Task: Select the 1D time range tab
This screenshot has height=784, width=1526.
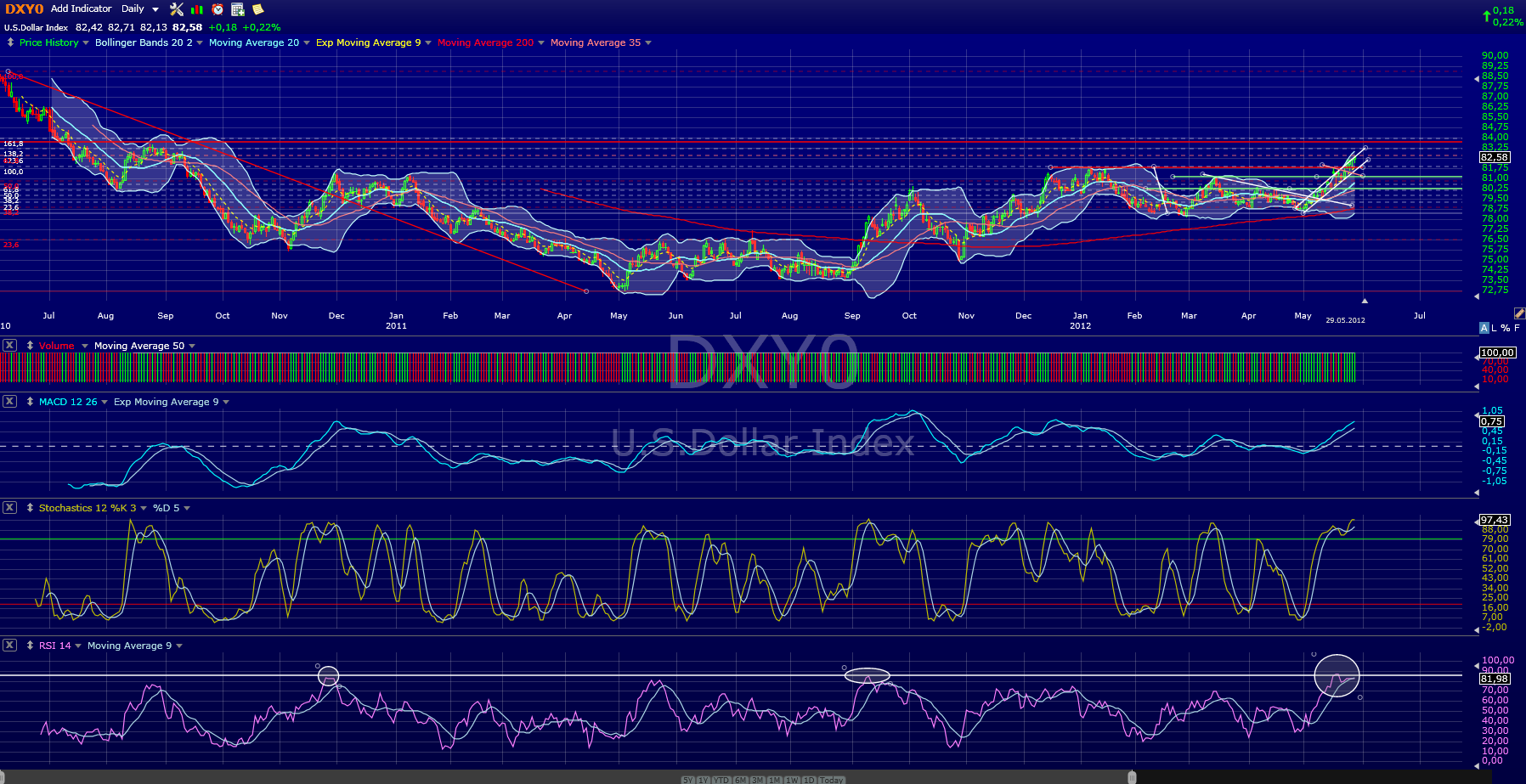Action: coord(809,780)
